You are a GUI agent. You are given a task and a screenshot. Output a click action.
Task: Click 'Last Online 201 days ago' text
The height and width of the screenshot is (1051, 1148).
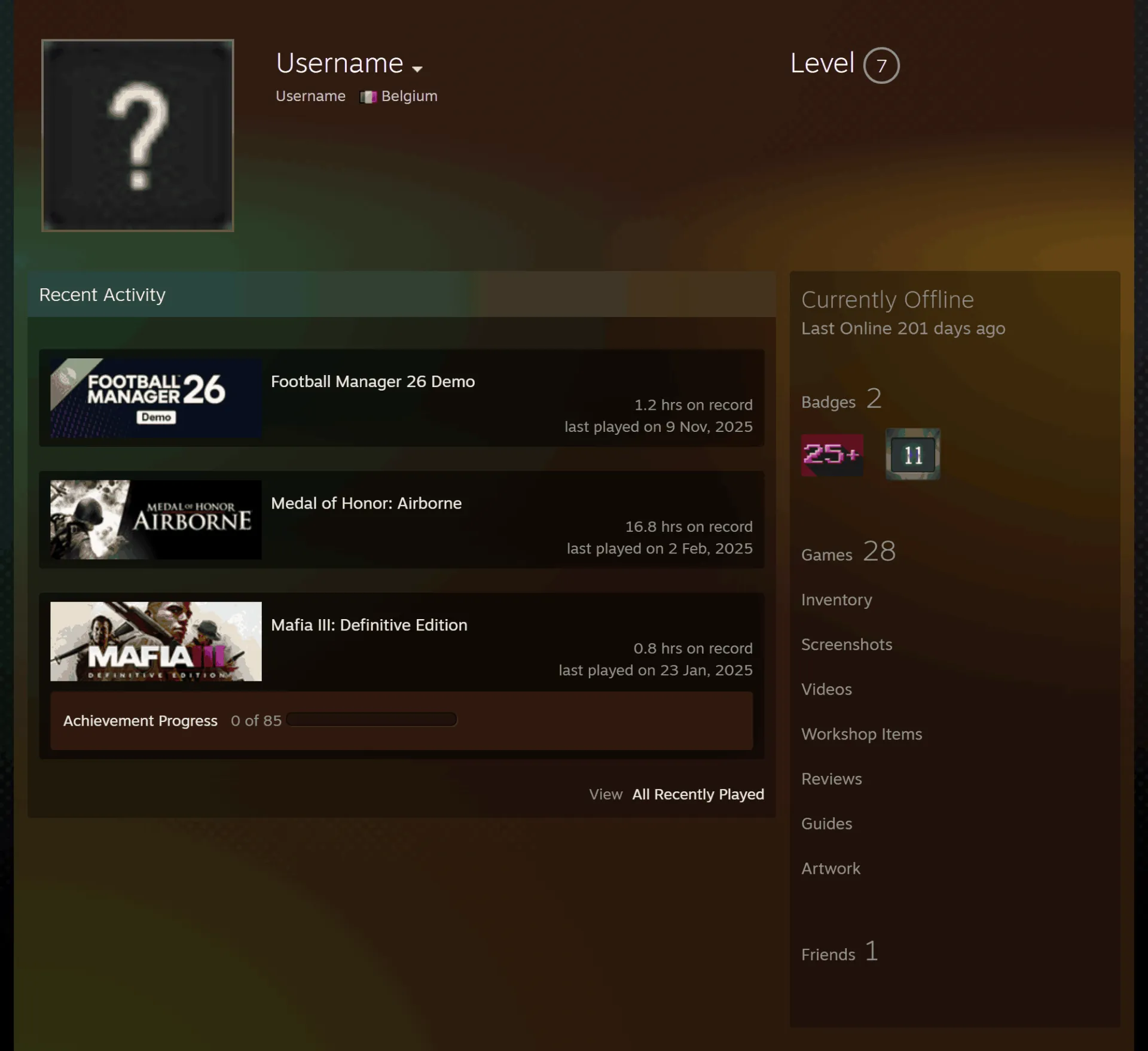[x=903, y=328]
